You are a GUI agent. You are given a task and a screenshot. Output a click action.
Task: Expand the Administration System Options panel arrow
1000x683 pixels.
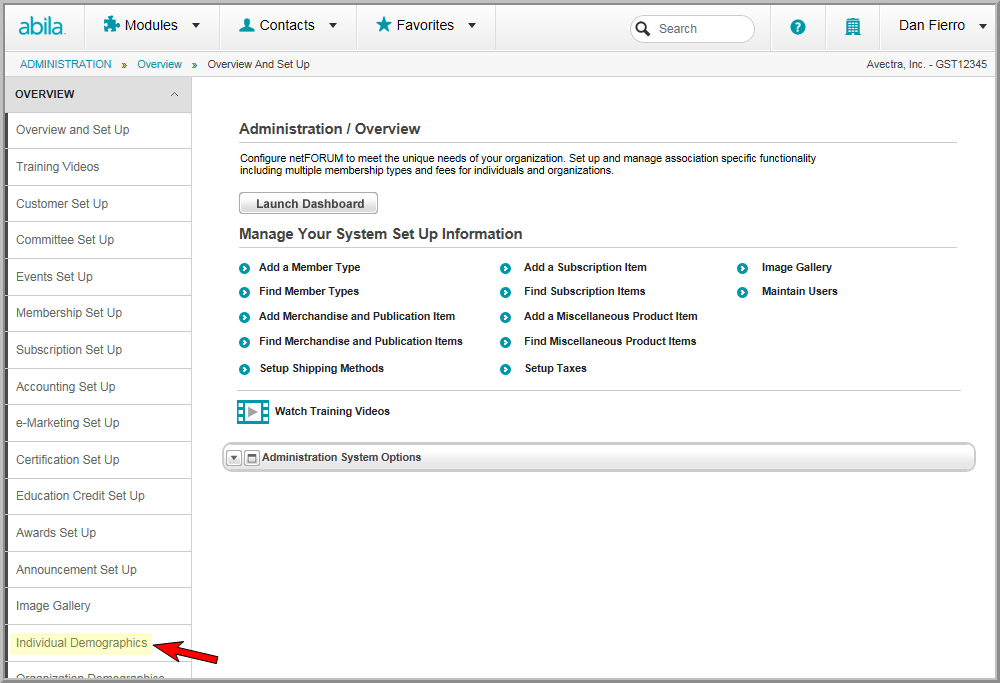click(234, 458)
